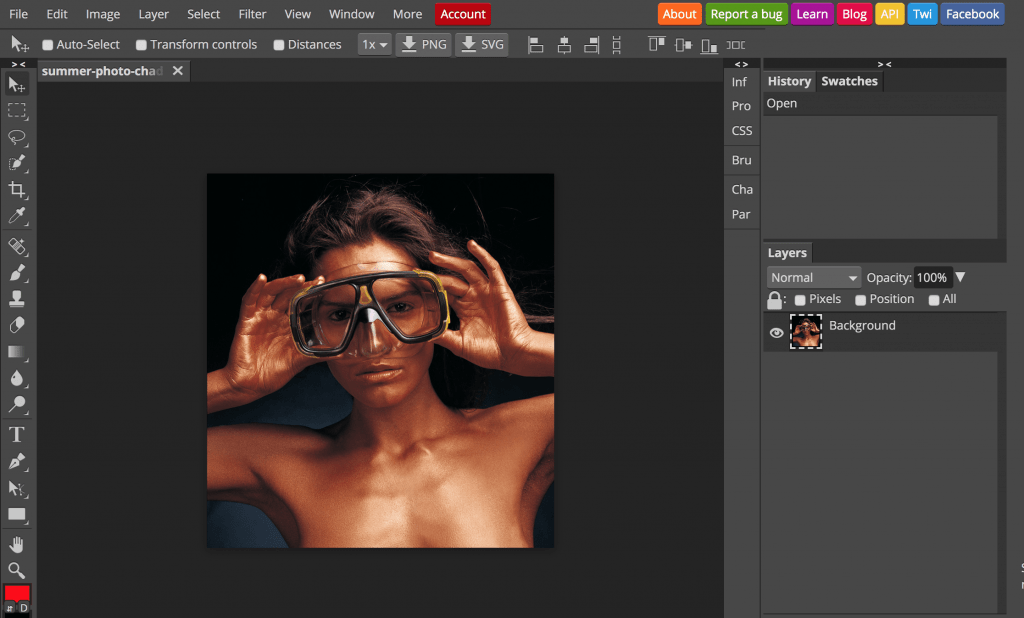Viewport: 1024px width, 618px height.
Task: Switch to the Swatches tab
Action: (849, 81)
